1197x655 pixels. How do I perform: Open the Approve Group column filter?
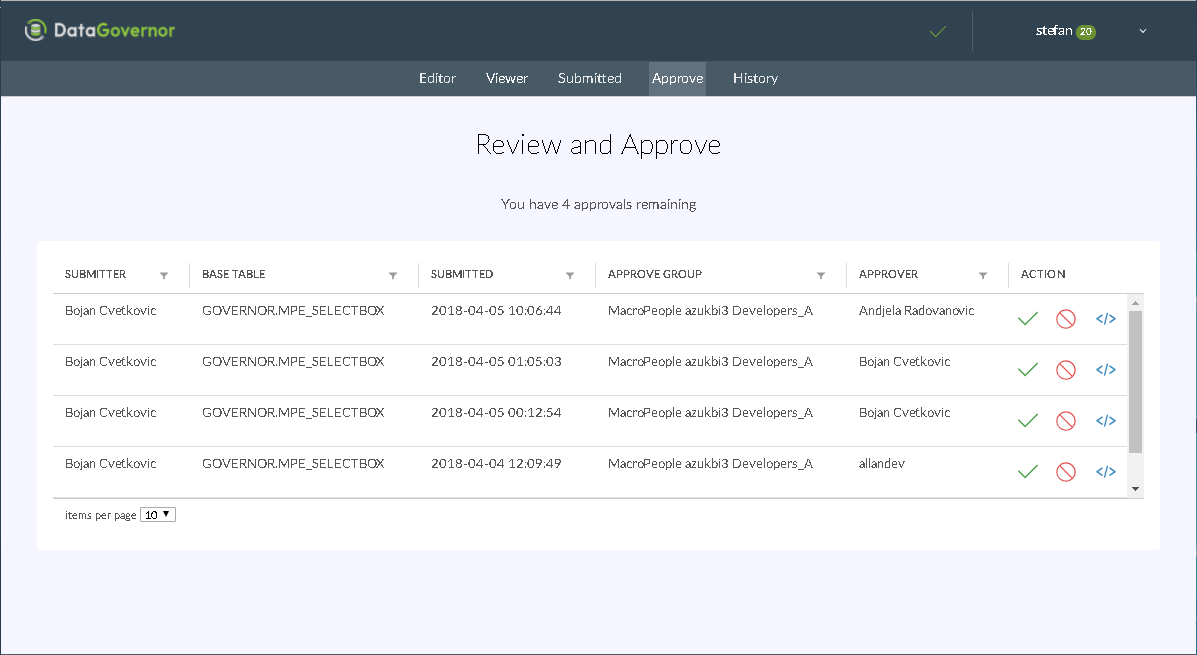click(x=821, y=275)
